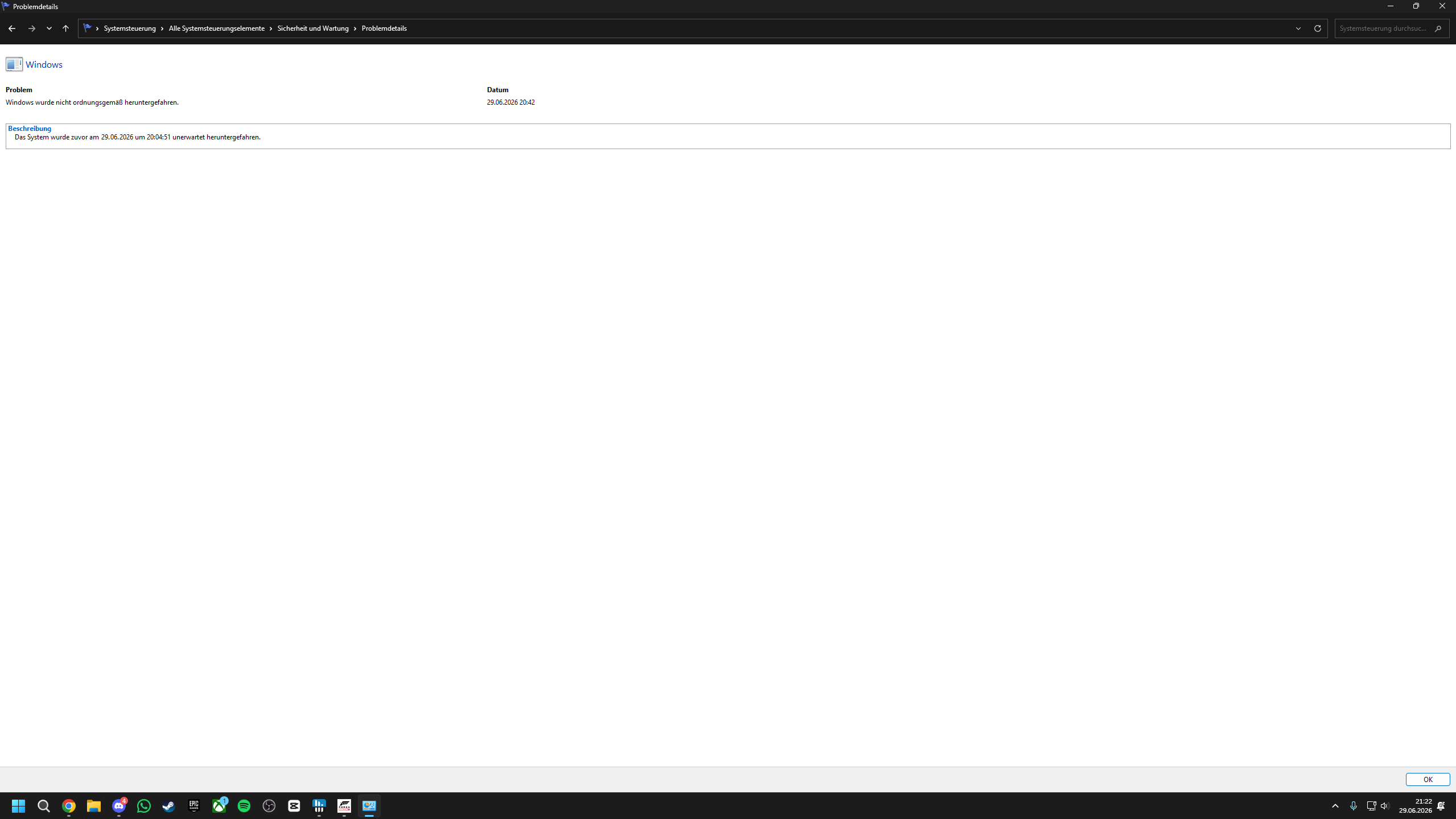Open the recent locations dropdown arrow
Viewport: 1456px width, 819px height.
50,28
